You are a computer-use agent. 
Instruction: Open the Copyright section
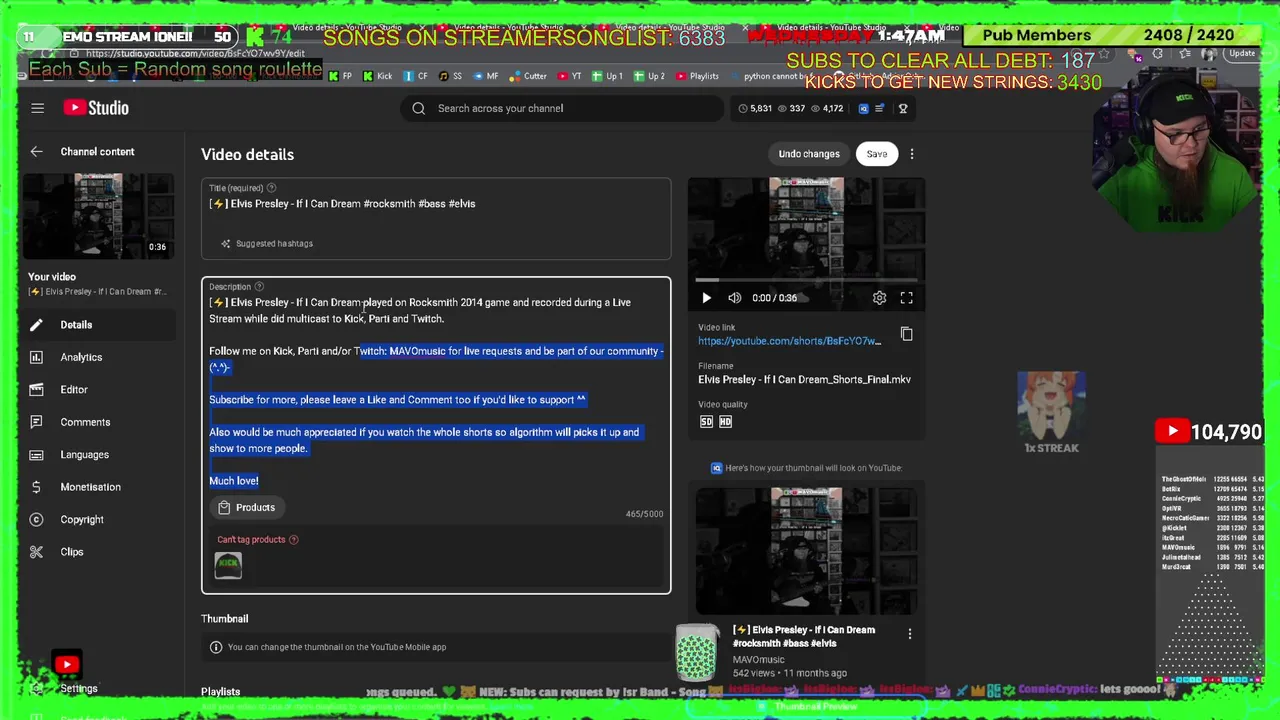tap(97, 520)
